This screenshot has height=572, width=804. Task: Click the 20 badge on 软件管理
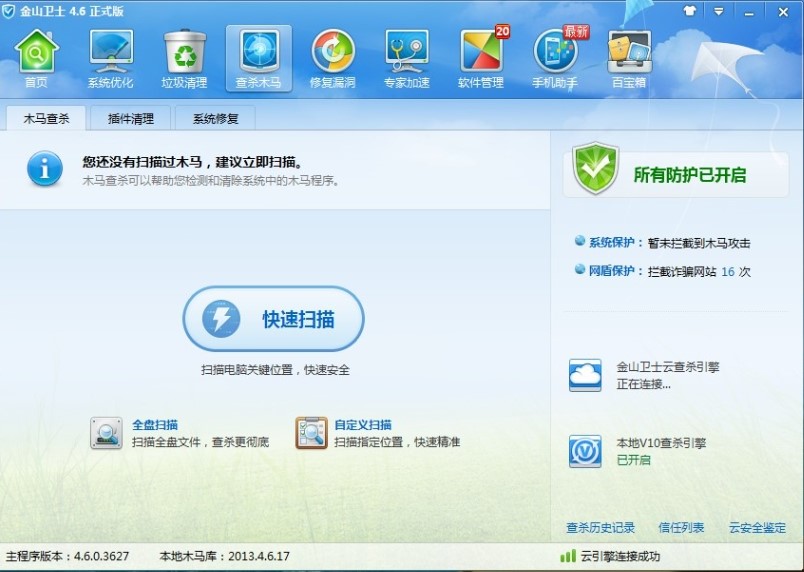click(x=502, y=32)
